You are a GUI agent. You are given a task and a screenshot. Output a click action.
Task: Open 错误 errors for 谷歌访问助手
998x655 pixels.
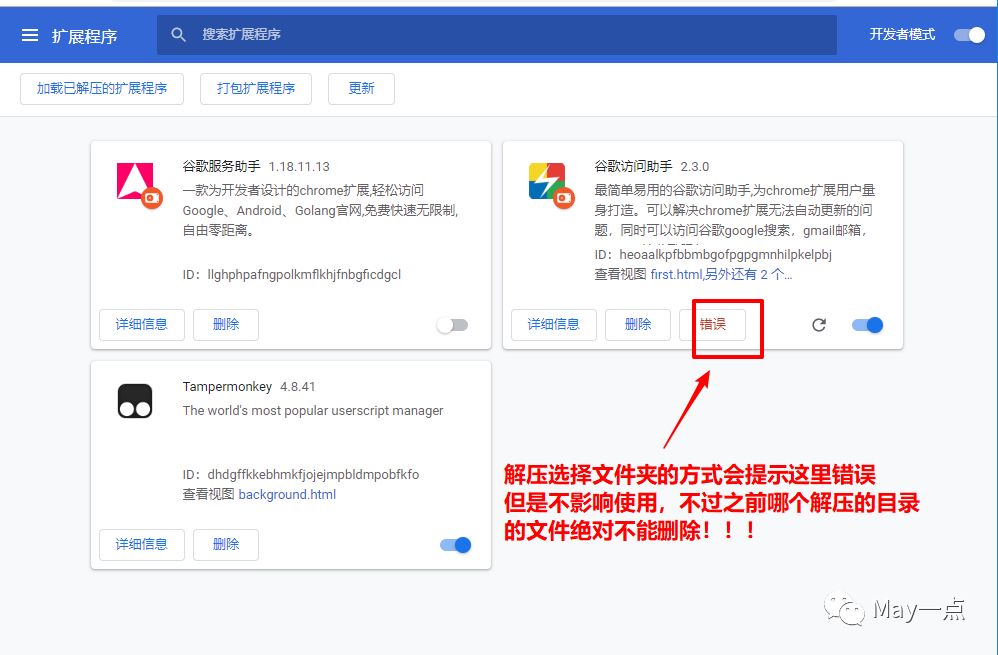(x=712, y=325)
